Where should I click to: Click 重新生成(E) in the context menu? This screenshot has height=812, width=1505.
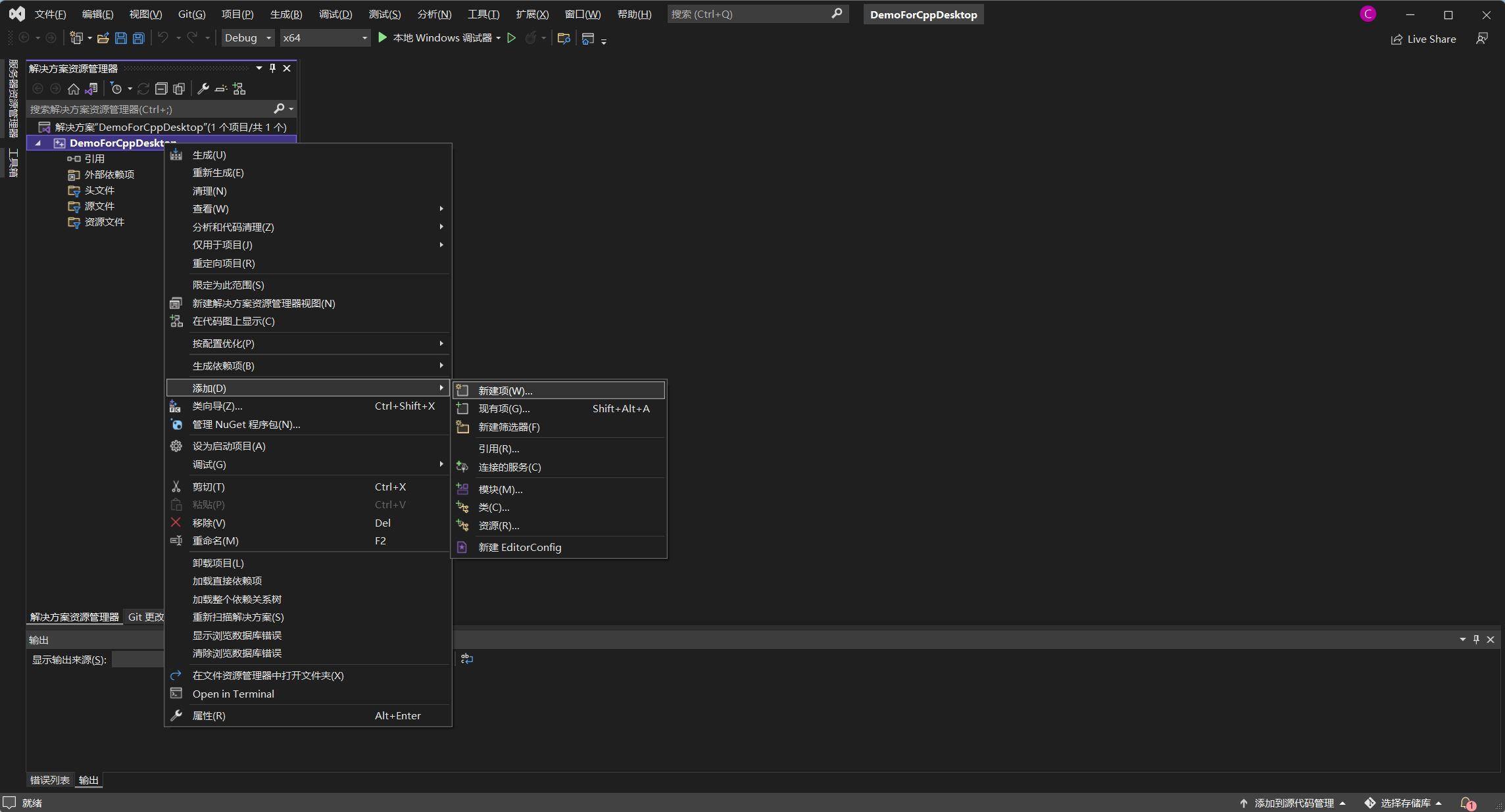308,173
